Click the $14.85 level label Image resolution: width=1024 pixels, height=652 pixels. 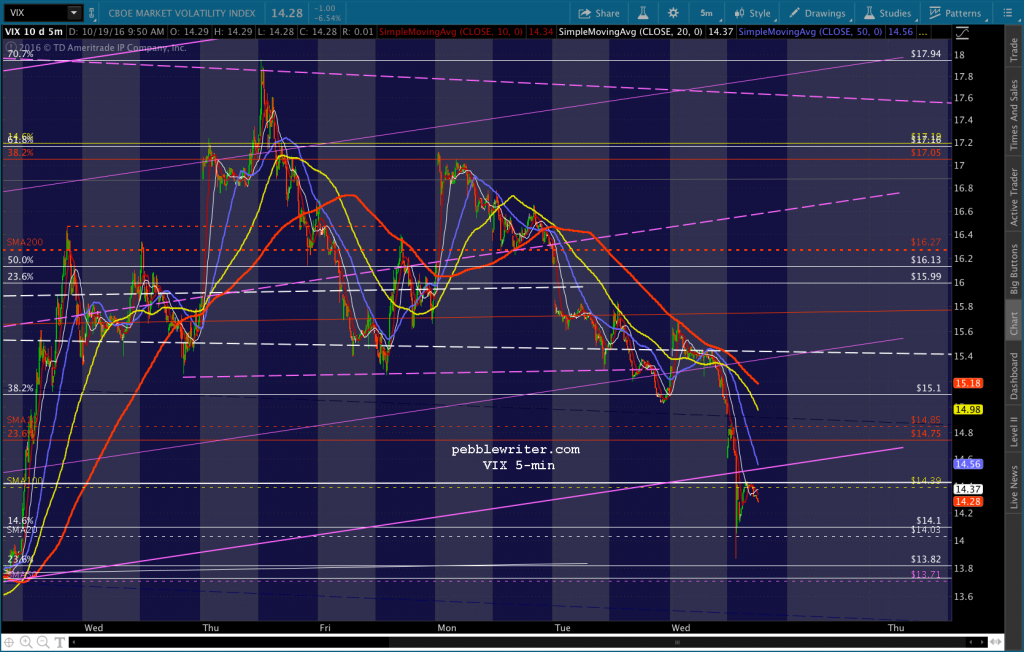pyautogui.click(x=925, y=420)
